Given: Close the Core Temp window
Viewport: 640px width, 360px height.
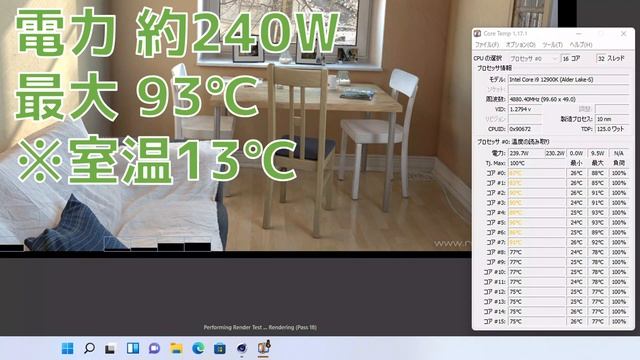Looking at the screenshot, I should tap(623, 33).
